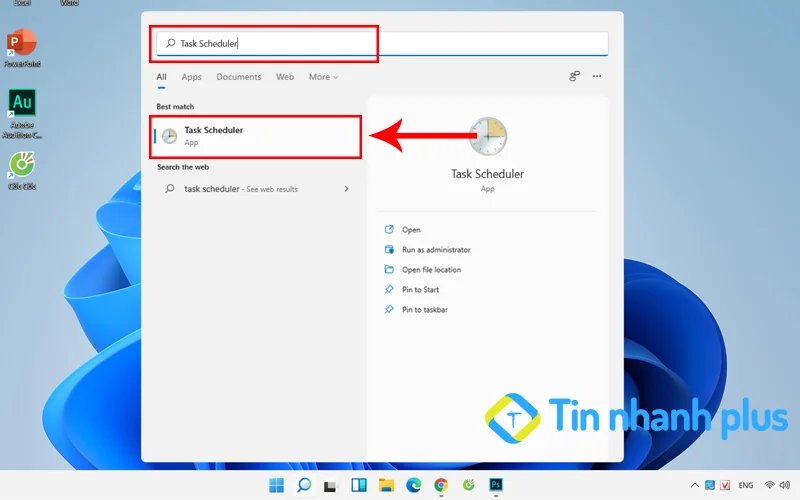The image size is (800, 500).
Task: Click task scheduler See web results
Action: coord(256,189)
